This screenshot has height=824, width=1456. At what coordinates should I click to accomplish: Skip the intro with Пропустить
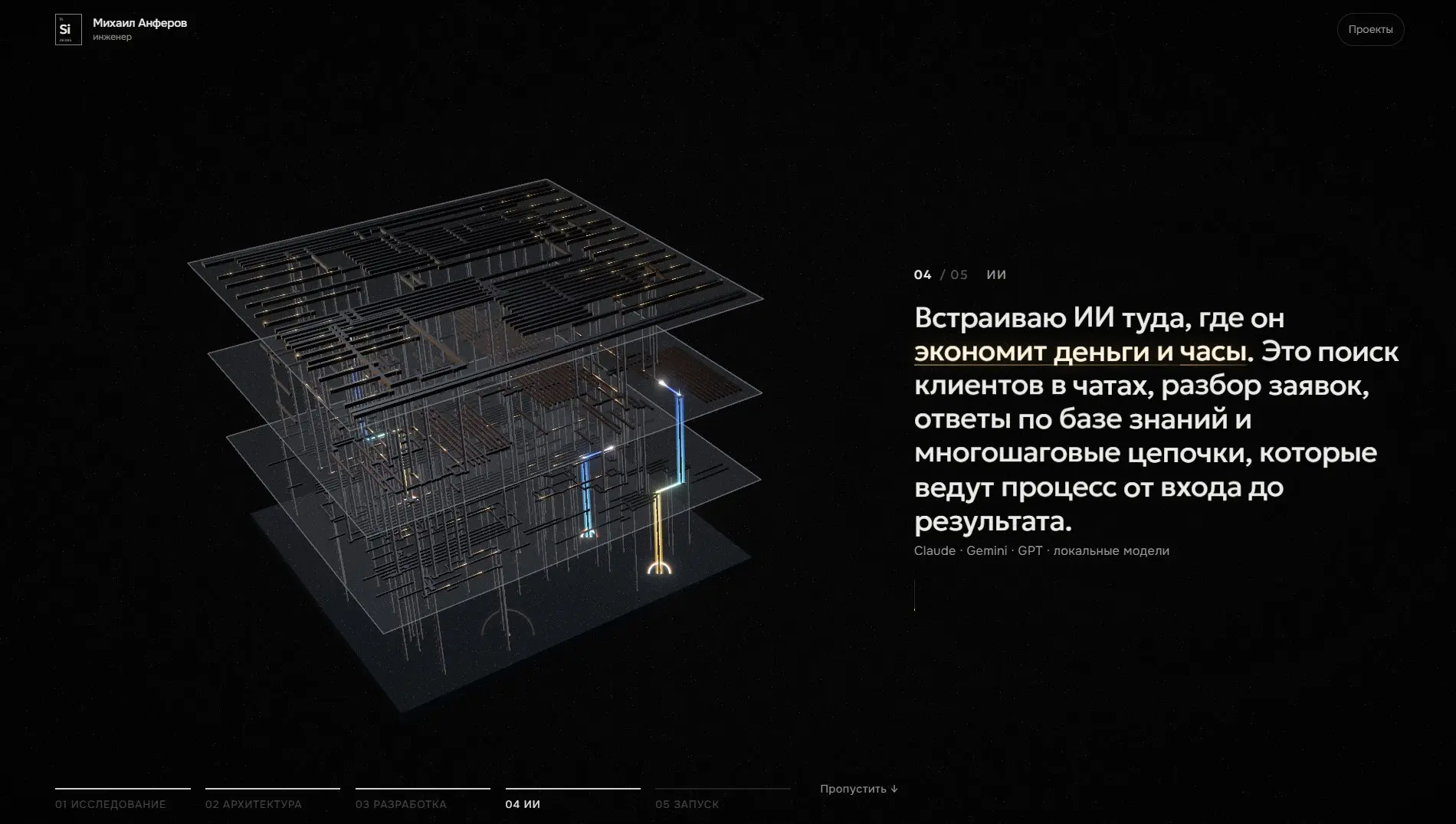click(858, 789)
